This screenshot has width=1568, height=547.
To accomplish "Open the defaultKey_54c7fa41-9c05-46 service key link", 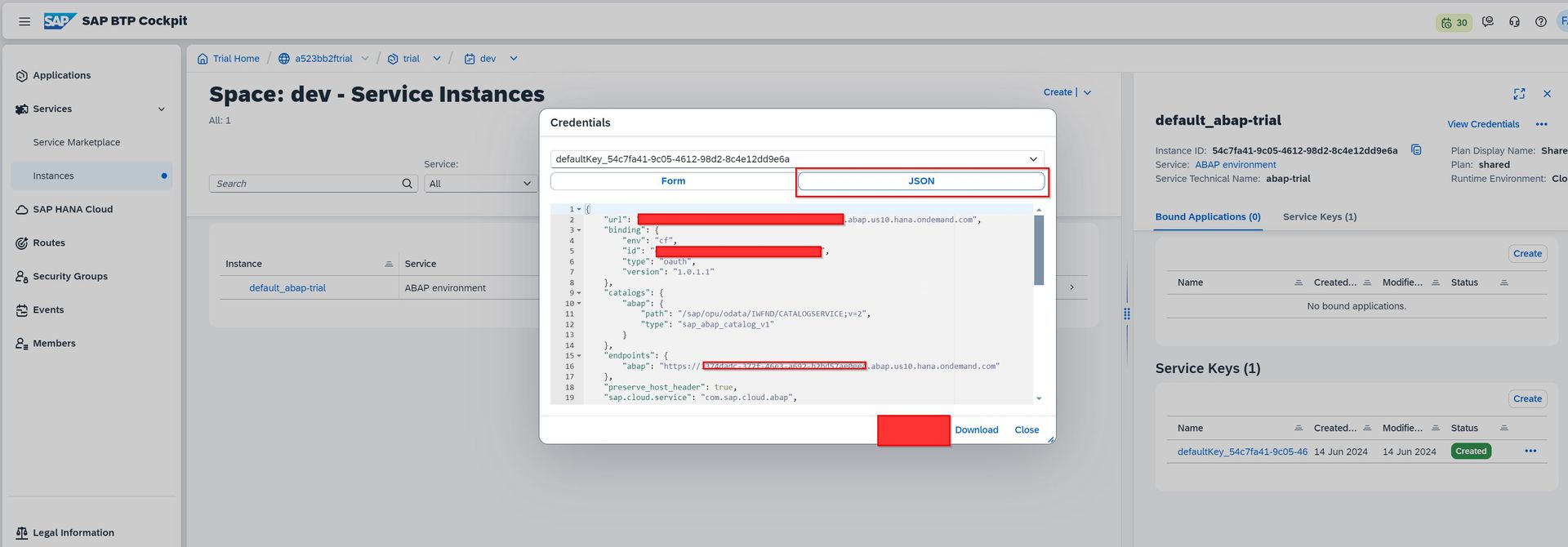I will click(1242, 451).
